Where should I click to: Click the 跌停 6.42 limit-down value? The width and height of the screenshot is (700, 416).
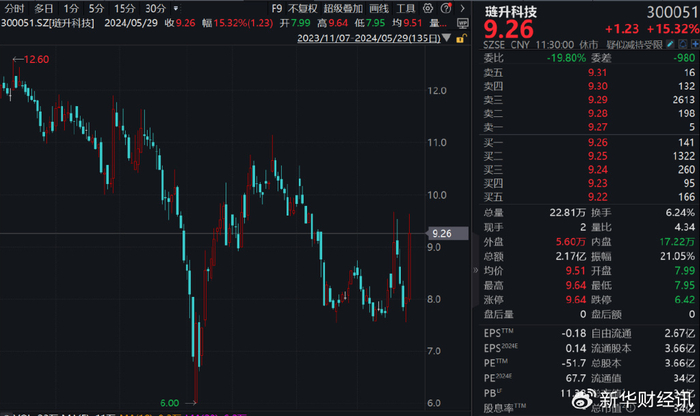point(685,300)
